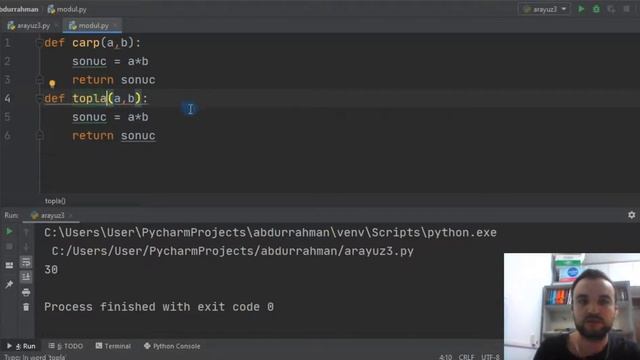Screen dimensions: 640x360
Task: Click the stop icon in the top toolbar
Action: (x=627, y=9)
